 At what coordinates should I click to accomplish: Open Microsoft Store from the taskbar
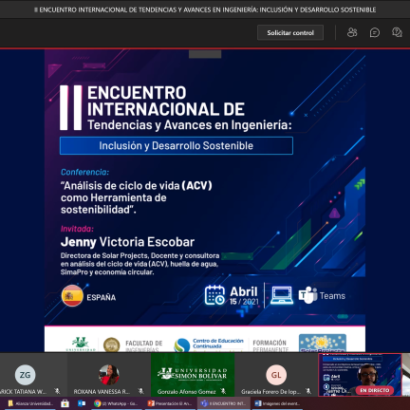coord(65,403)
